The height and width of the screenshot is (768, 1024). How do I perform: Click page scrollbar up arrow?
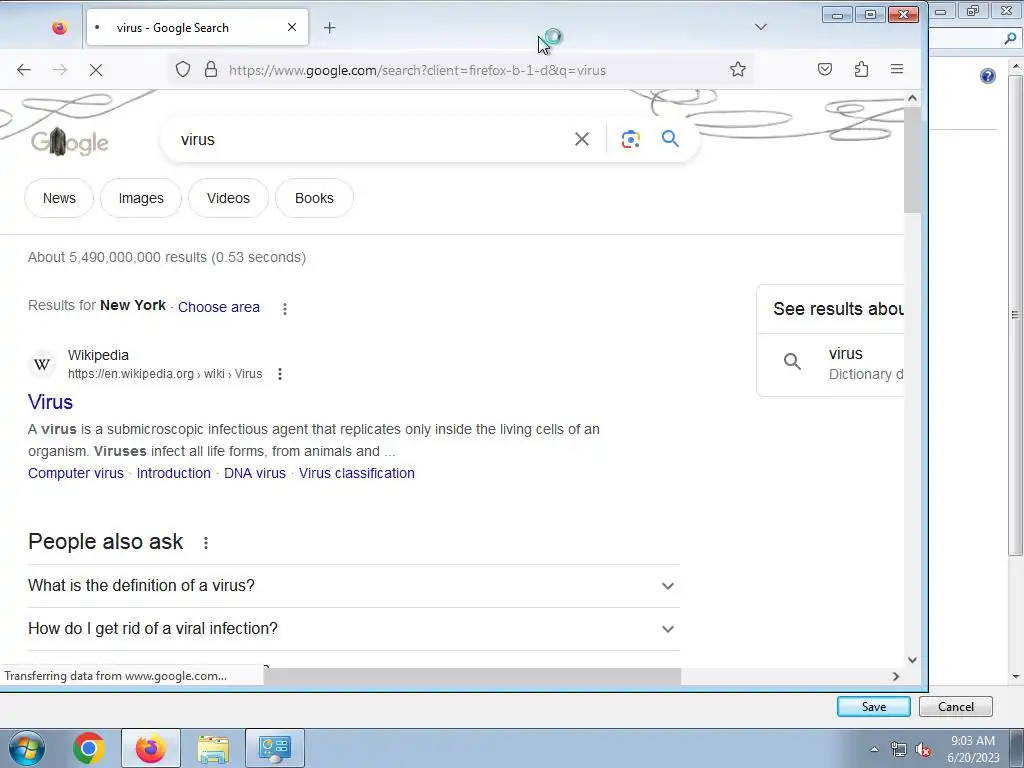912,98
